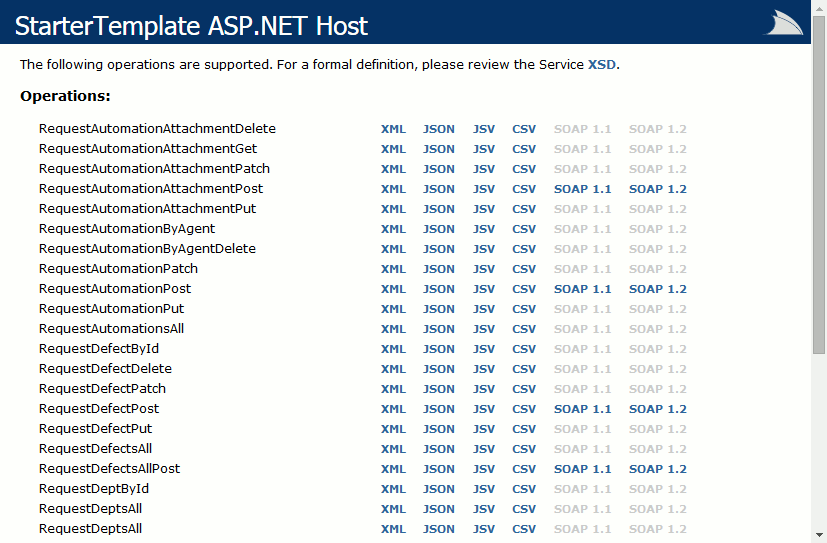The width and height of the screenshot is (827, 543).
Task: Open JSON link for RequestDeptById
Action: pyautogui.click(x=438, y=489)
